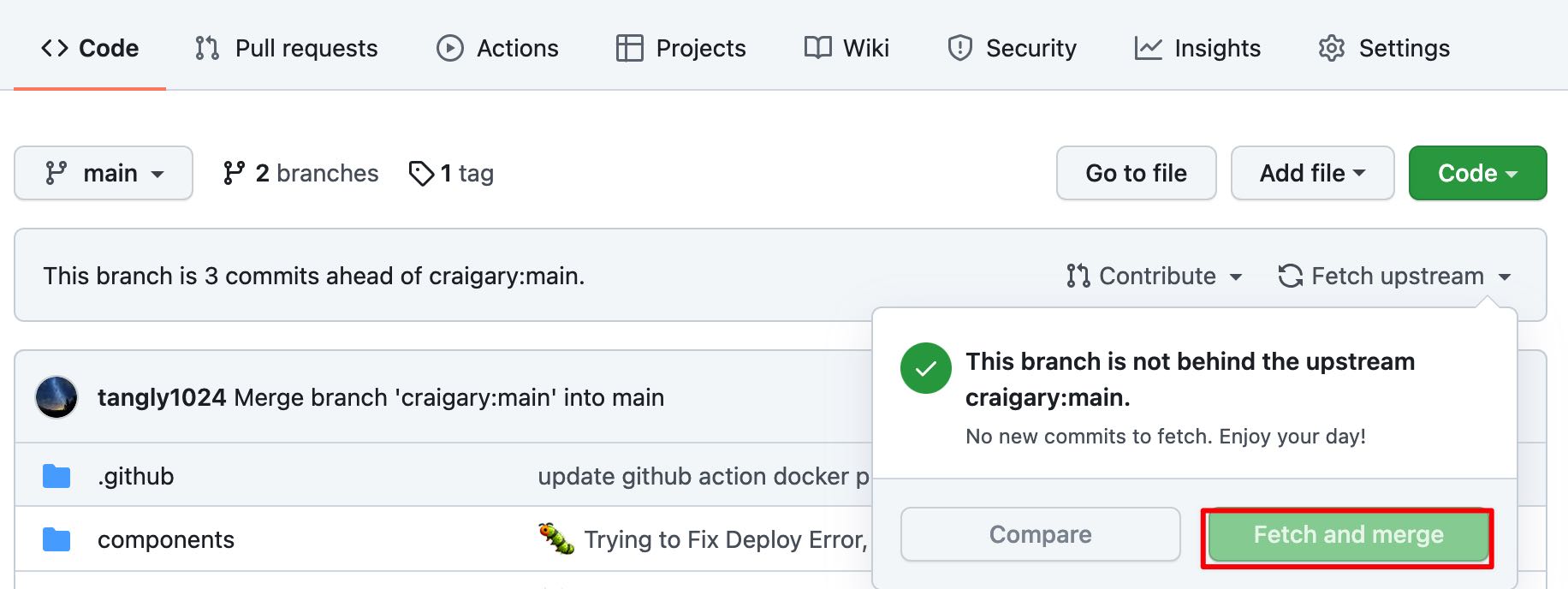The image size is (1568, 589).
Task: Click the gear icon in Settings tab
Action: (x=1332, y=48)
